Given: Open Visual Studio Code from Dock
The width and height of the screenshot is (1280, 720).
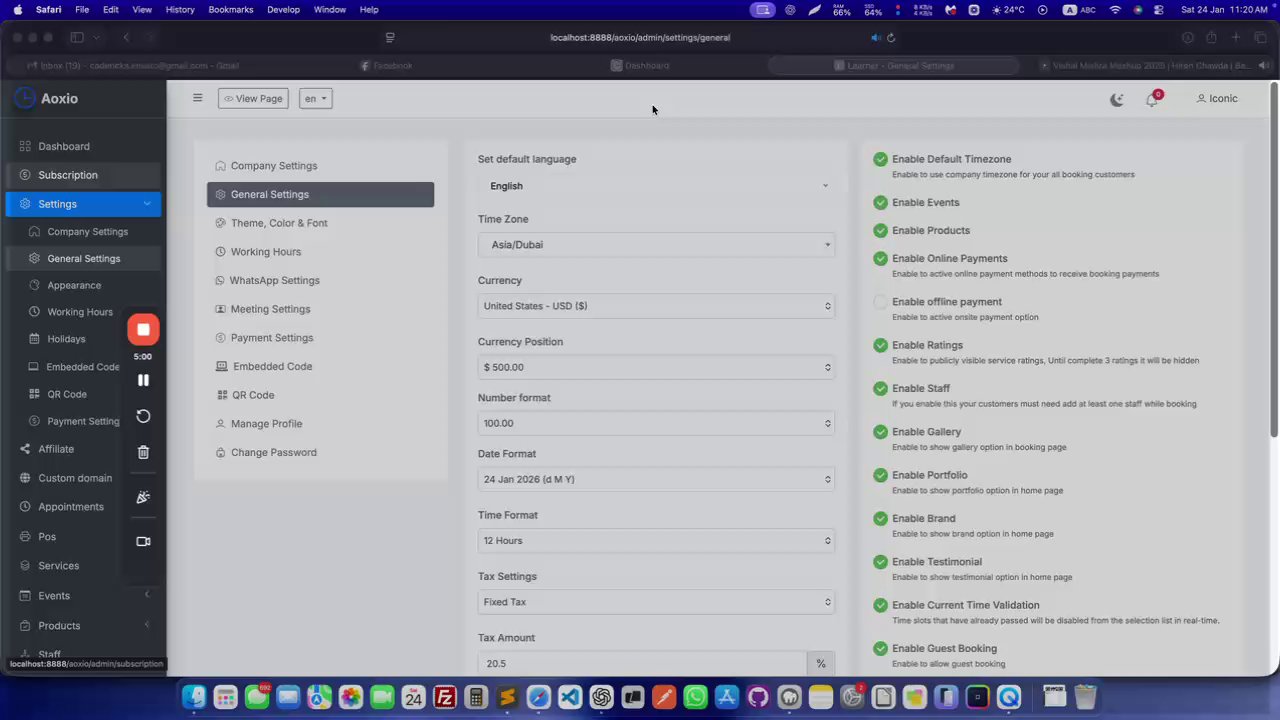Looking at the screenshot, I should (570, 697).
